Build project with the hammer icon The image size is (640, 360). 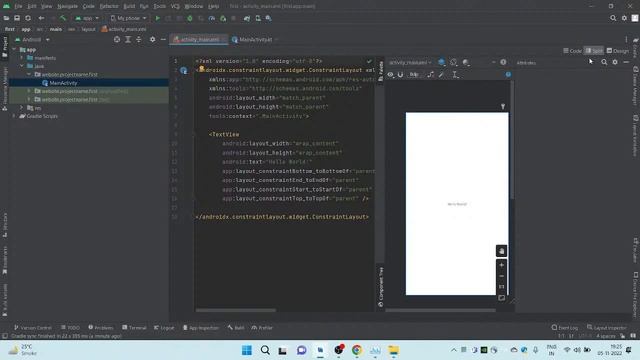pos(63,18)
